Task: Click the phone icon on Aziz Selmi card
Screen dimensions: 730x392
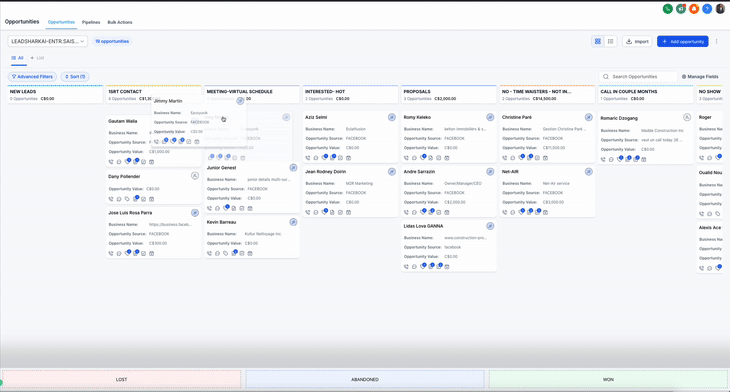Action: coord(308,158)
